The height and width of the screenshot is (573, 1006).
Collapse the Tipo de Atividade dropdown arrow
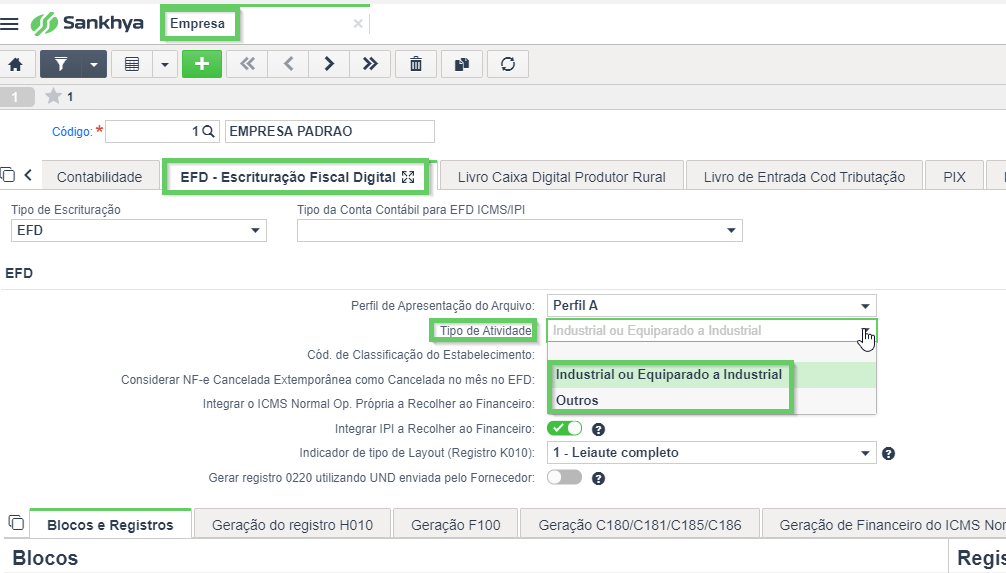(865, 331)
